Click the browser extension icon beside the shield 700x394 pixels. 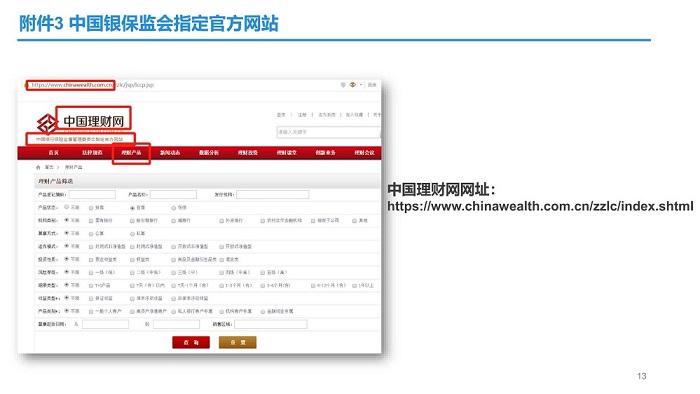click(353, 85)
